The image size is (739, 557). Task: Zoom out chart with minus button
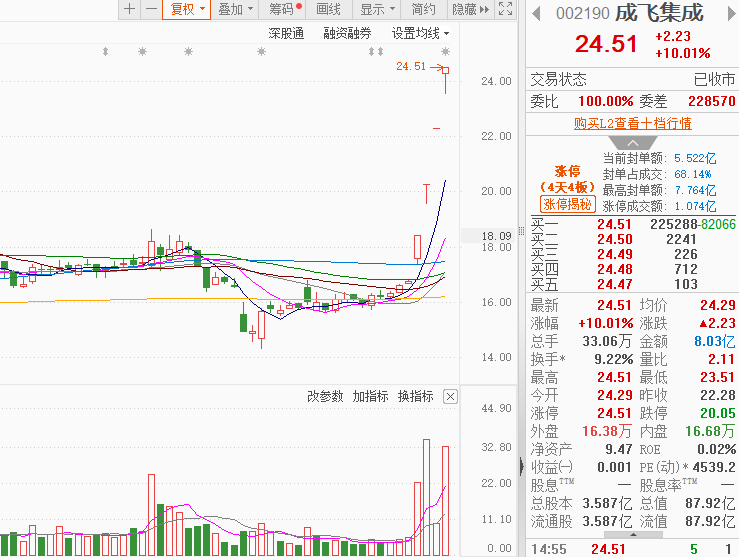pyautogui.click(x=151, y=9)
